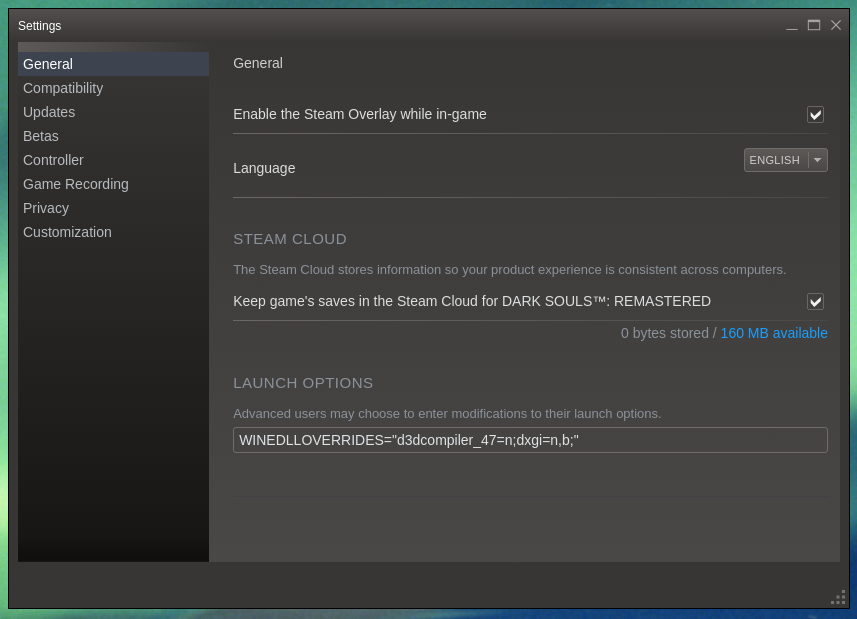Click the window resize grip icon
This screenshot has width=857, height=619.
[x=838, y=598]
